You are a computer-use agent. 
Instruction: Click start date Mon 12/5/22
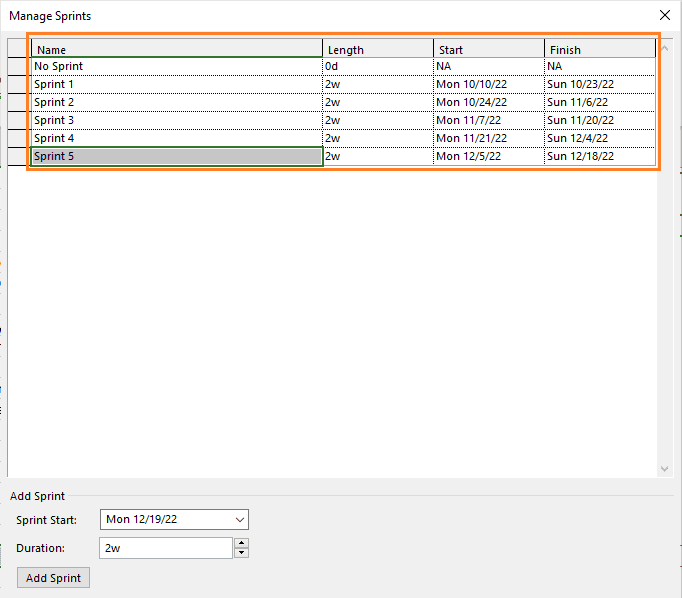tap(488, 157)
